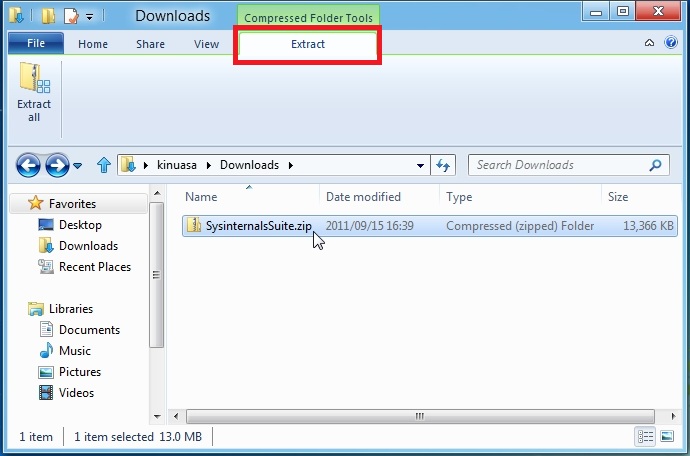
Task: Expand the arrow before kinuasa in address bar
Action: tap(146, 165)
